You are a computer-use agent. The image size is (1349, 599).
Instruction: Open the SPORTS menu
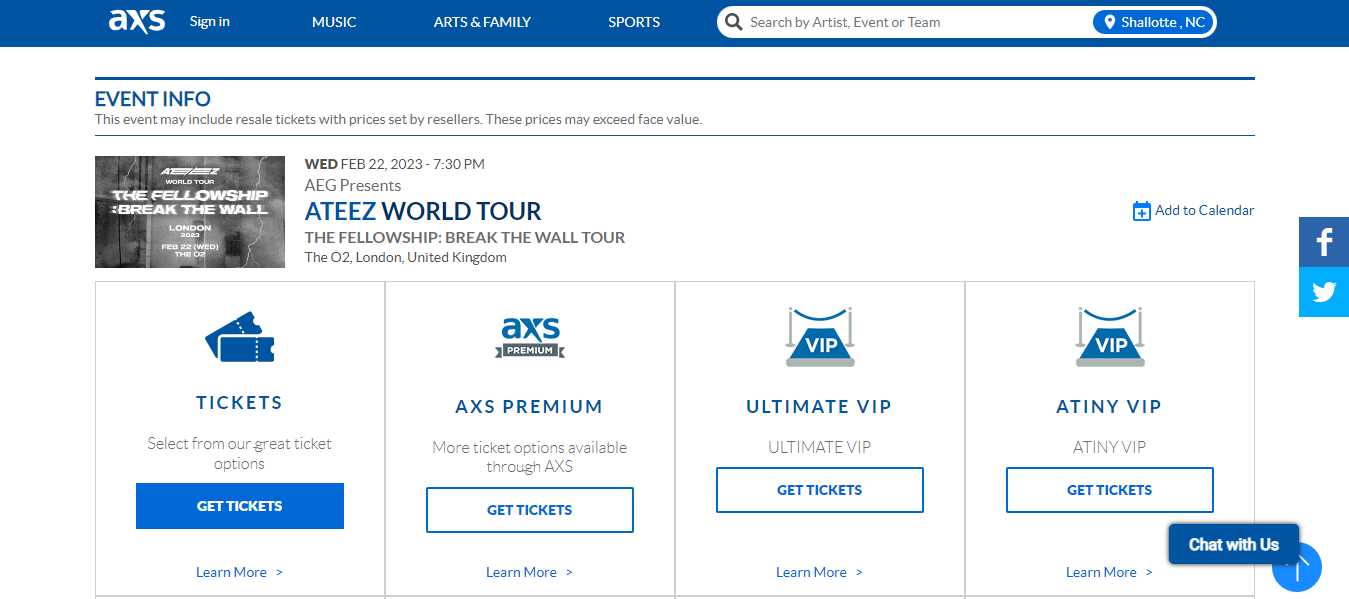click(633, 21)
